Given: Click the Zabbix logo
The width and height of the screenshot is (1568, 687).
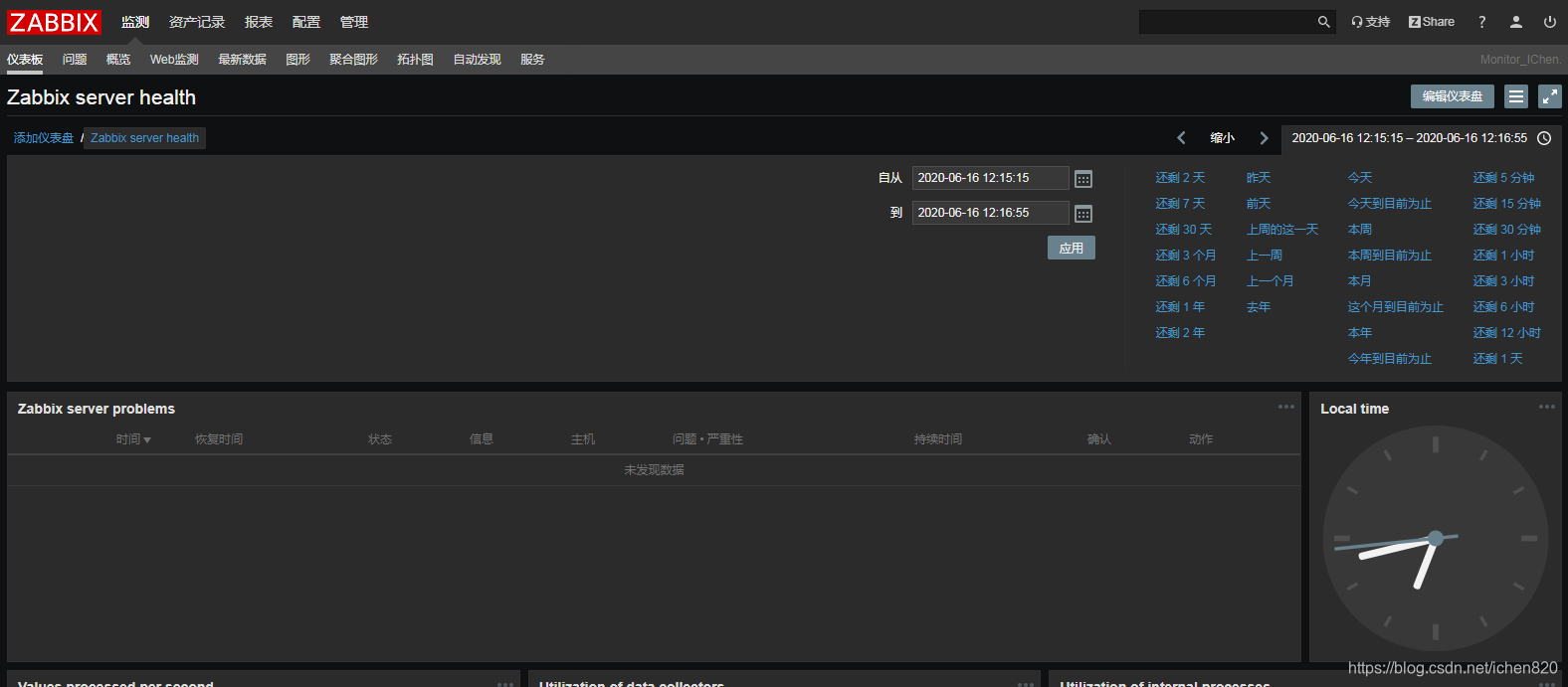Looking at the screenshot, I should click(x=55, y=22).
